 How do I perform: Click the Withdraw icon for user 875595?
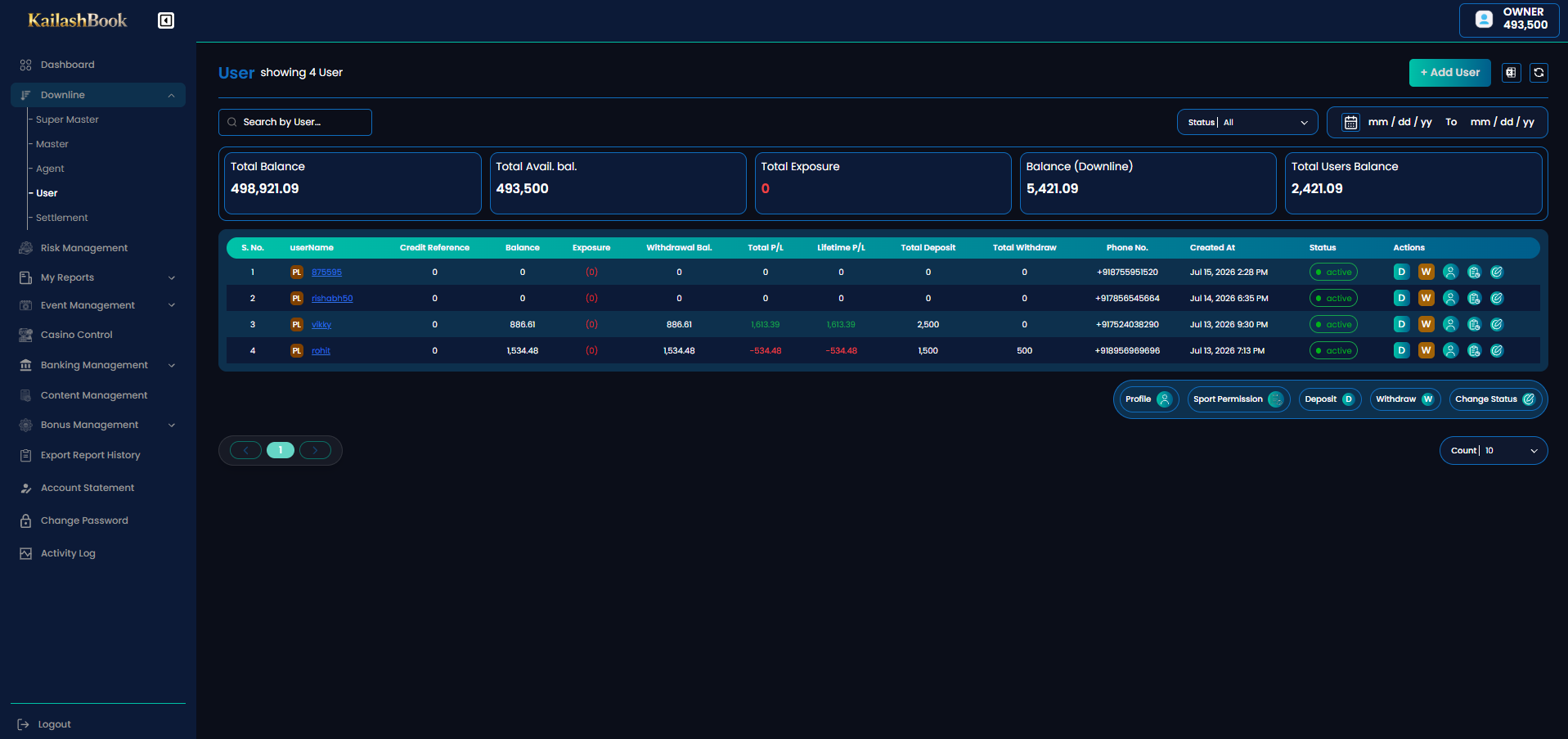1426,272
